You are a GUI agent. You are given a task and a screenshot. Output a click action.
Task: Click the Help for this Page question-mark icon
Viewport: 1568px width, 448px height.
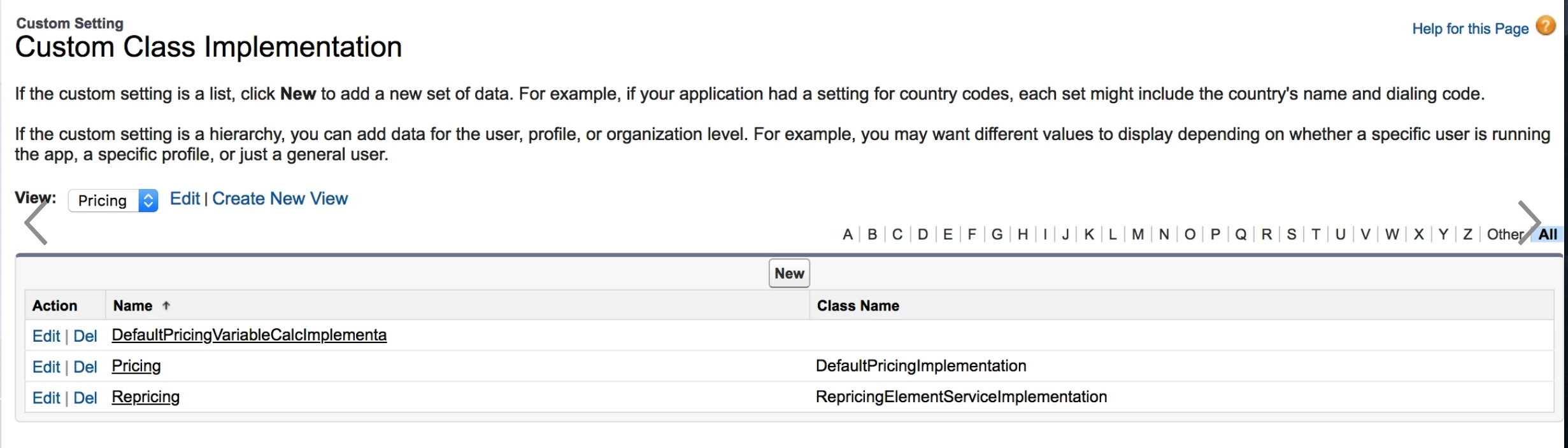click(1546, 26)
